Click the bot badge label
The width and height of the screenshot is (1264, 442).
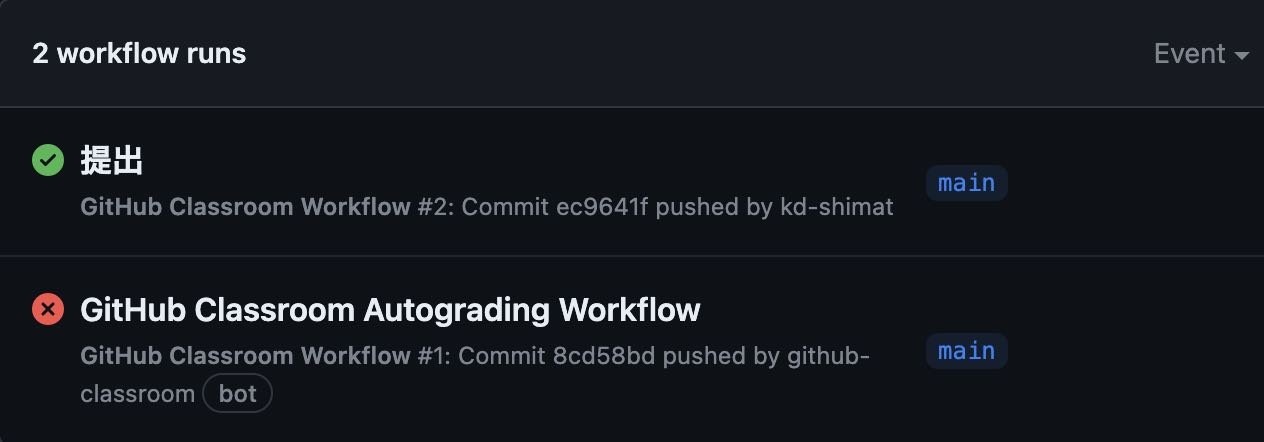(237, 394)
